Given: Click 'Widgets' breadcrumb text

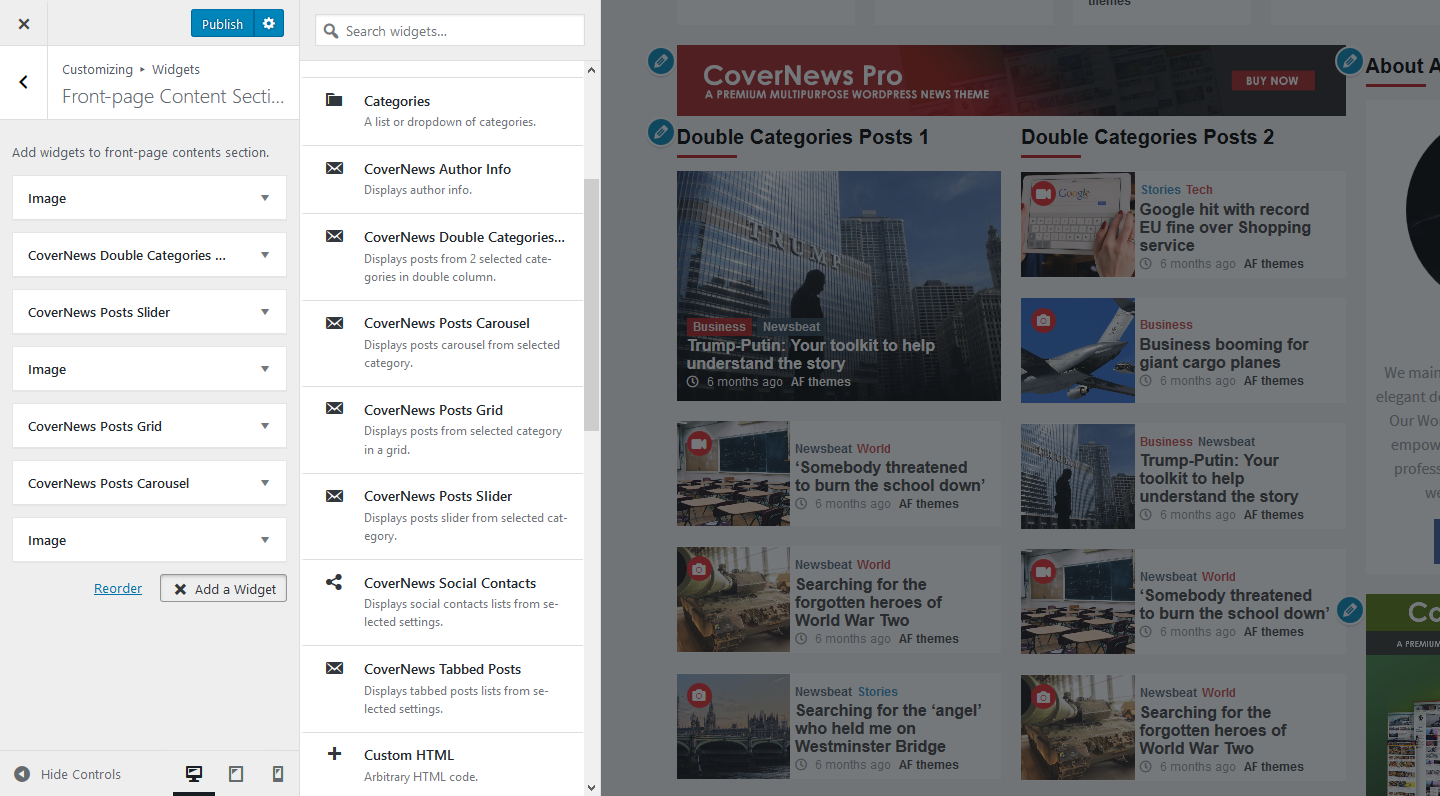Looking at the screenshot, I should (x=176, y=69).
